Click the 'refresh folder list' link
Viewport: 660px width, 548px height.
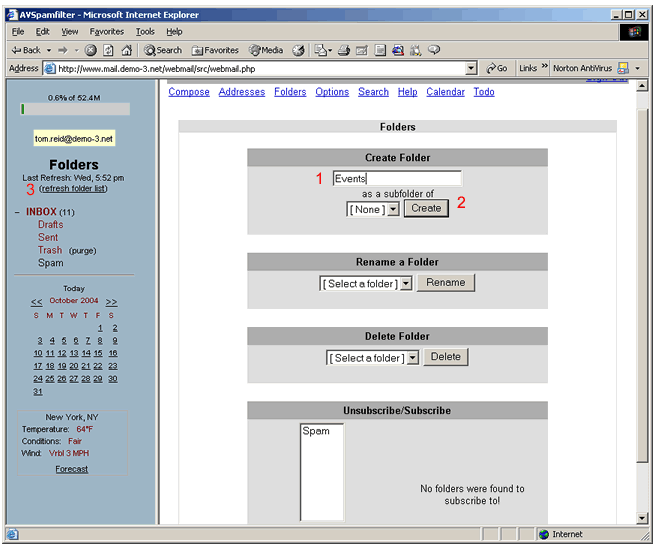pyautogui.click(x=73, y=188)
